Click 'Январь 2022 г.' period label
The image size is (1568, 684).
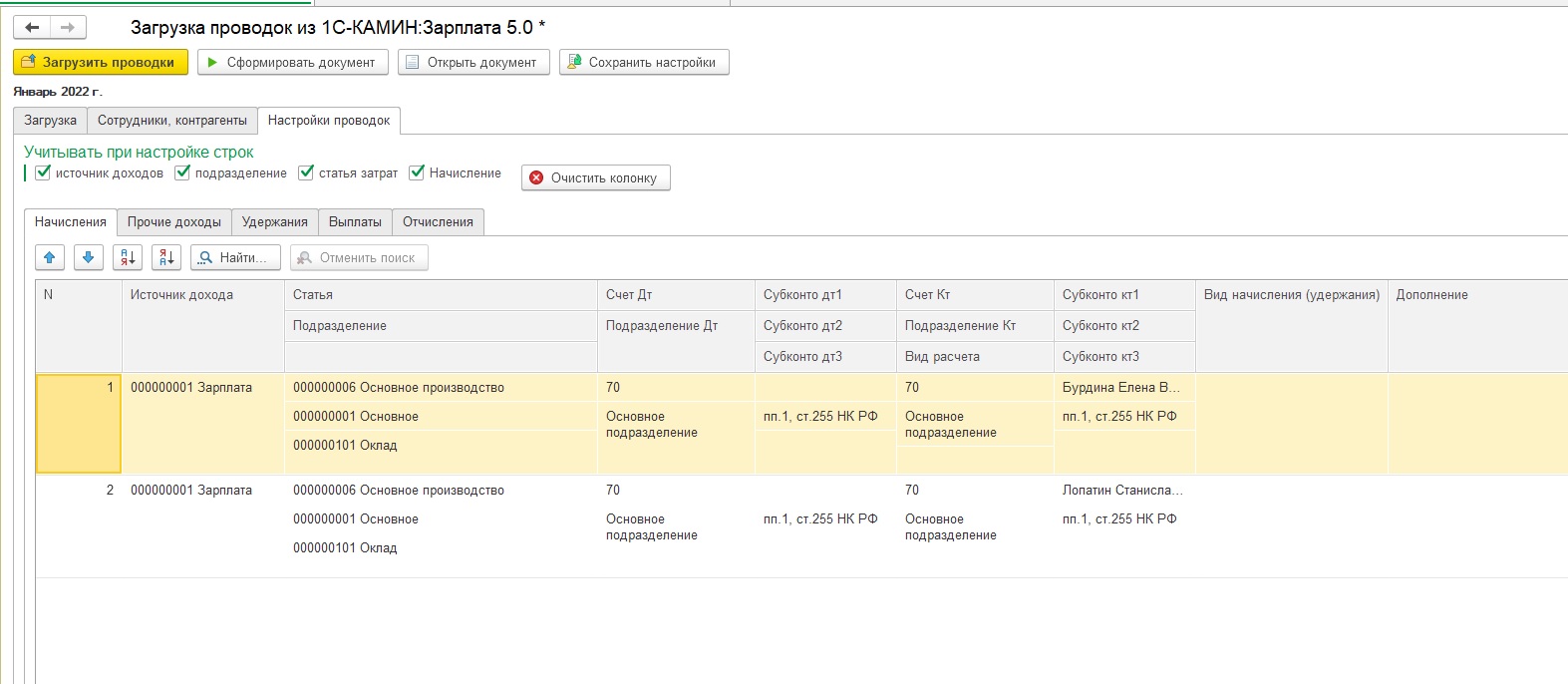pyautogui.click(x=58, y=92)
